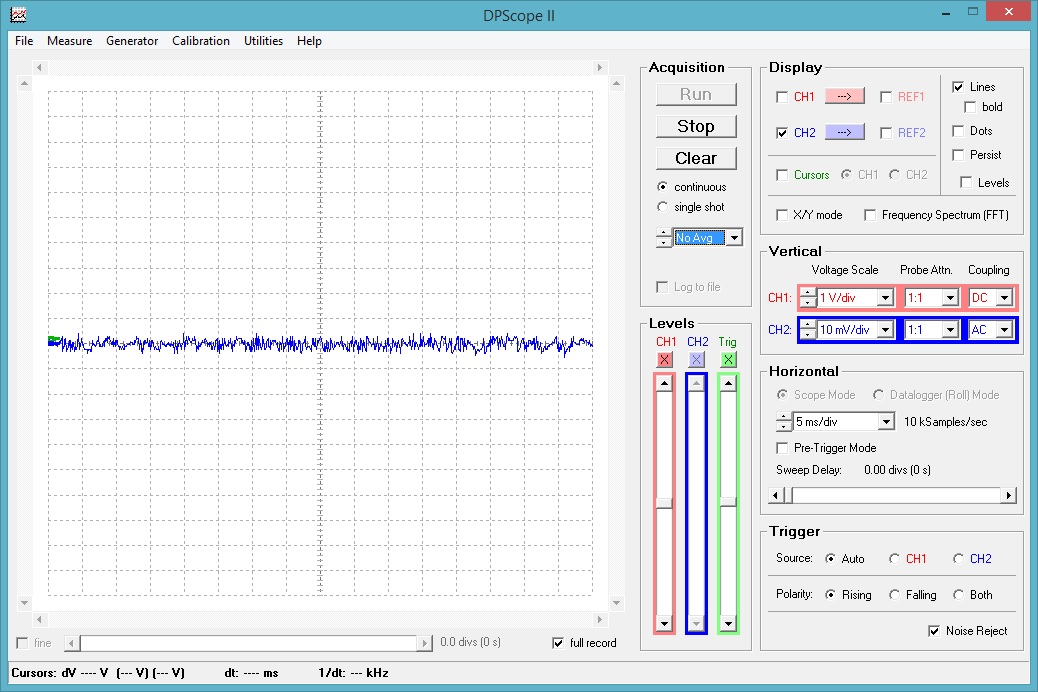Image resolution: width=1038 pixels, height=692 pixels.
Task: Click CH2 level slider down arrow
Action: point(696,623)
